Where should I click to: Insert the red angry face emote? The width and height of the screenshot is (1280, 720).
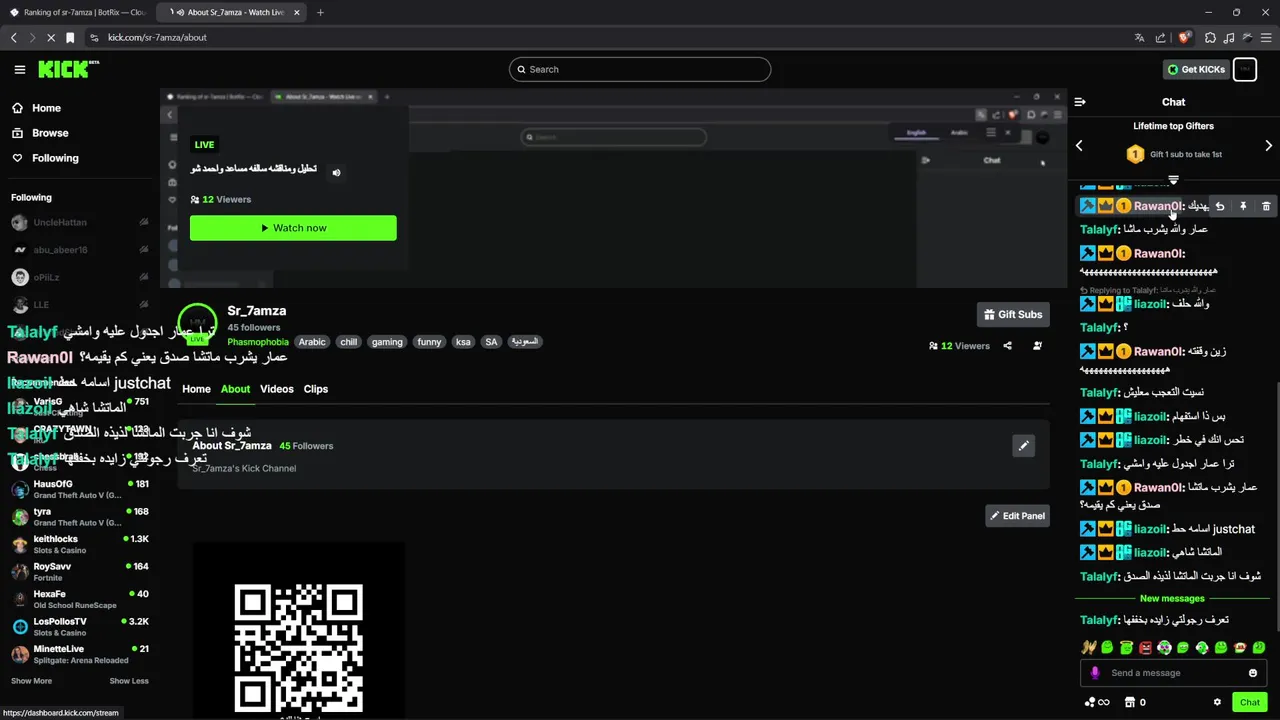[x=1145, y=648]
